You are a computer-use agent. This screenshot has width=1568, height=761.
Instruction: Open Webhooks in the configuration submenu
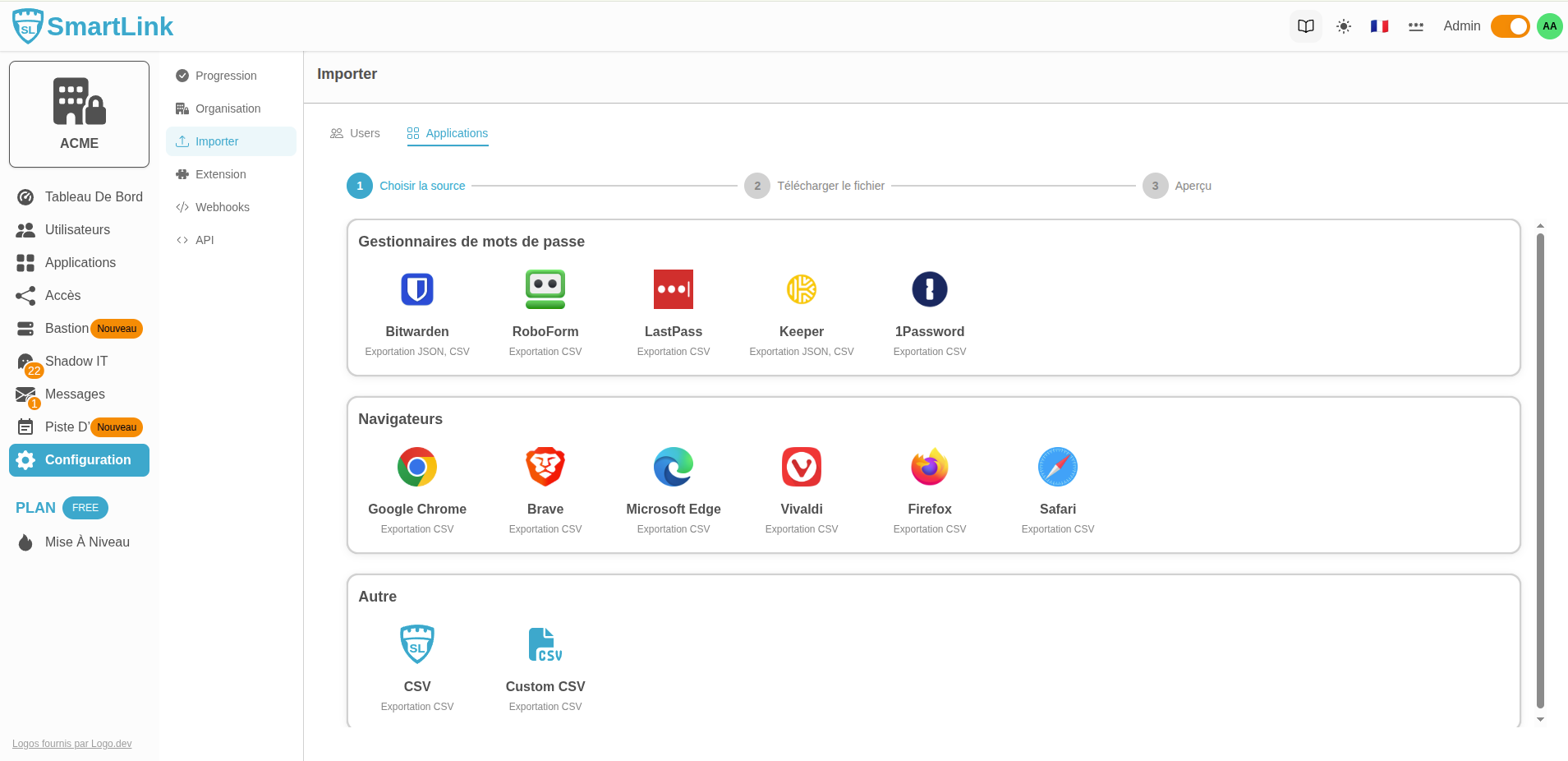[222, 207]
